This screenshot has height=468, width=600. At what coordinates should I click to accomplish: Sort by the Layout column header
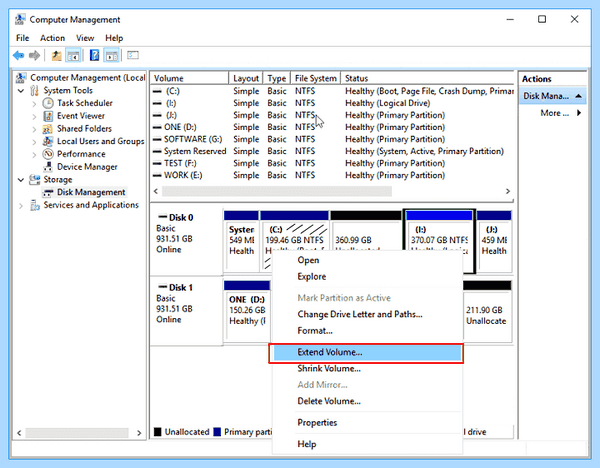click(246, 78)
